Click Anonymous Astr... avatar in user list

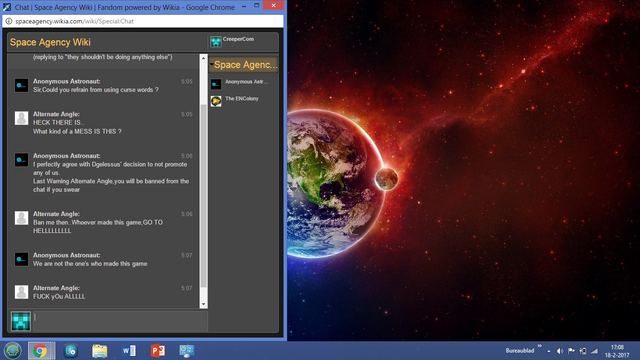click(216, 84)
